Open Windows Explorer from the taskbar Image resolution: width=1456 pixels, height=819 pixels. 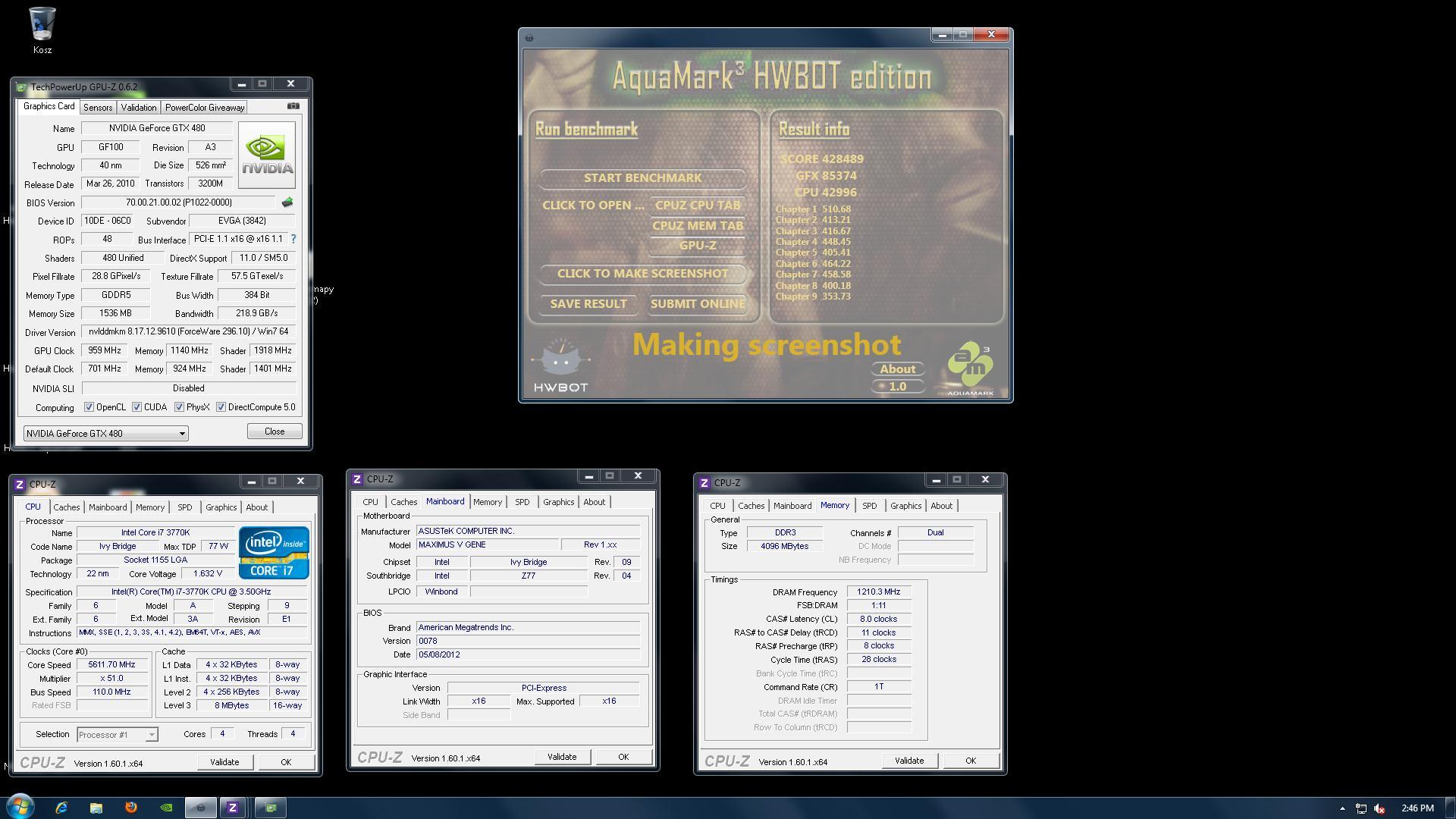(96, 808)
